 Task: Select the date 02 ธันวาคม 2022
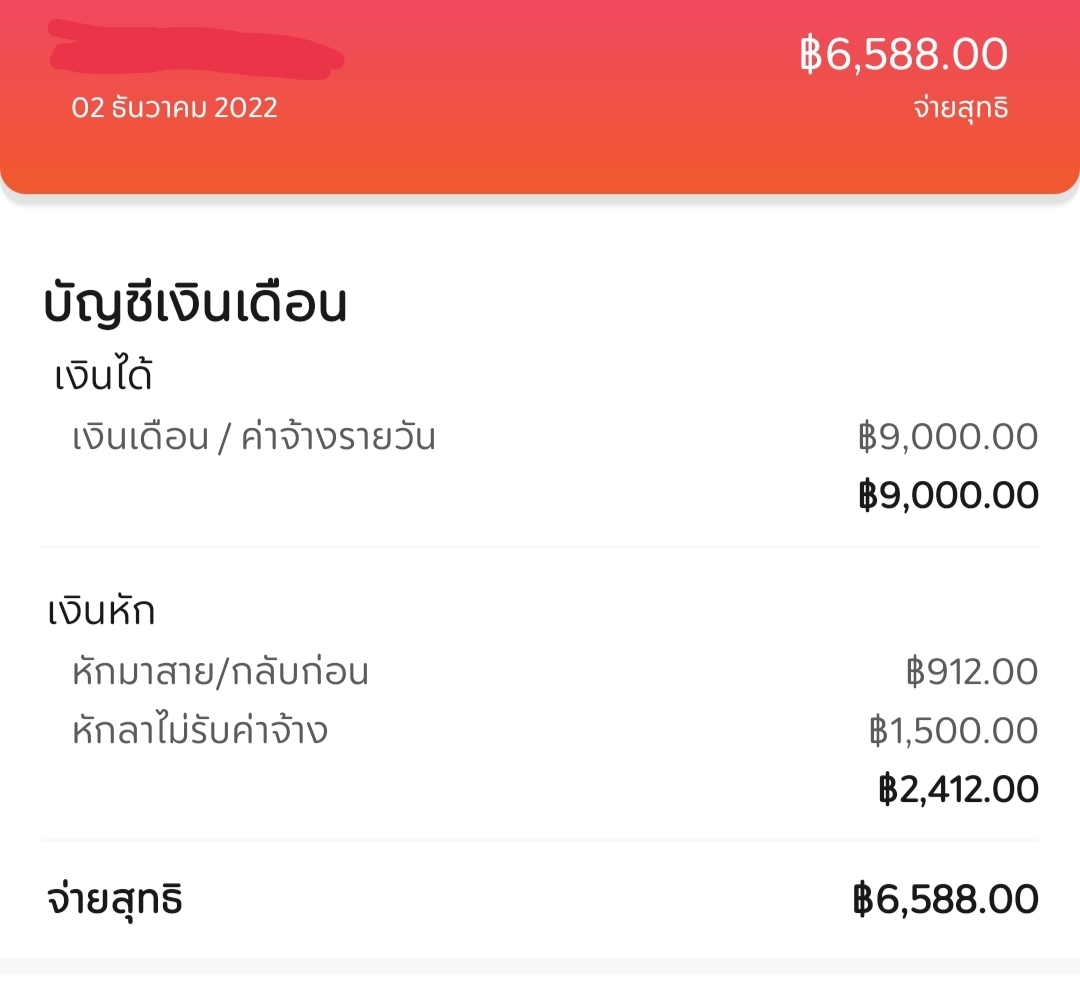[174, 107]
